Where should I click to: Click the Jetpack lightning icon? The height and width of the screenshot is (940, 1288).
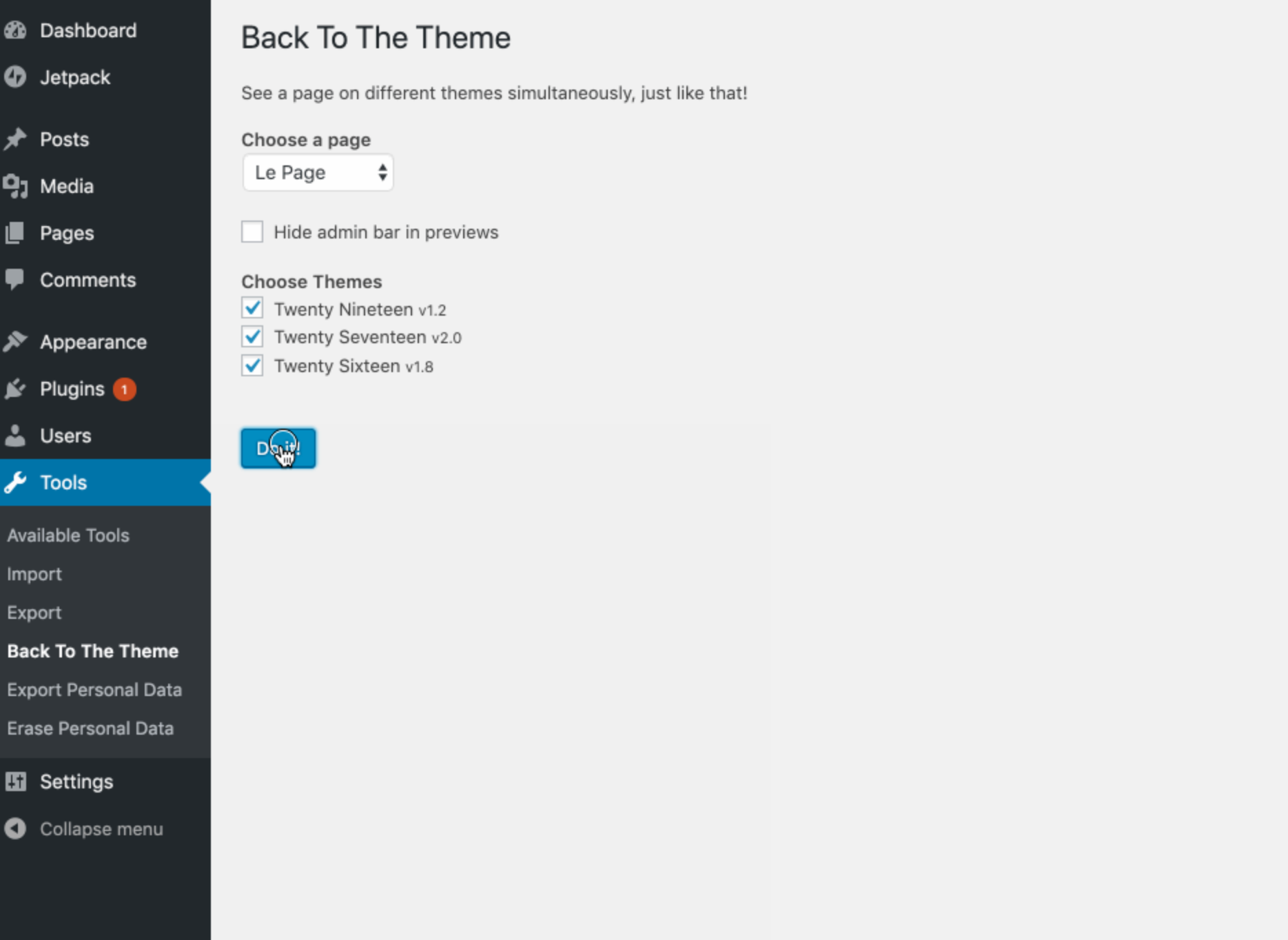[15, 77]
